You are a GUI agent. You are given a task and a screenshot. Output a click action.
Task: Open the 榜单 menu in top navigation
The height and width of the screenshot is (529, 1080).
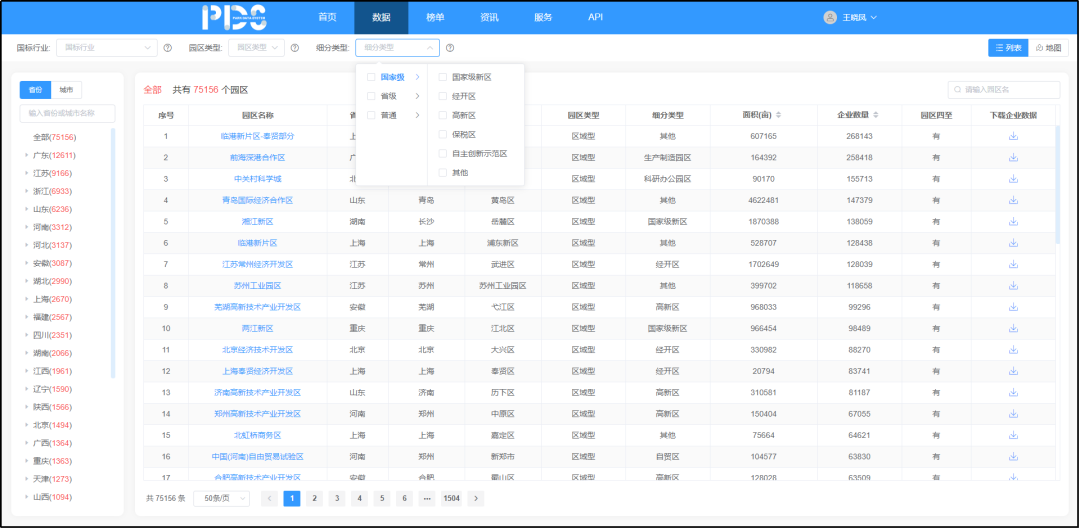[435, 17]
